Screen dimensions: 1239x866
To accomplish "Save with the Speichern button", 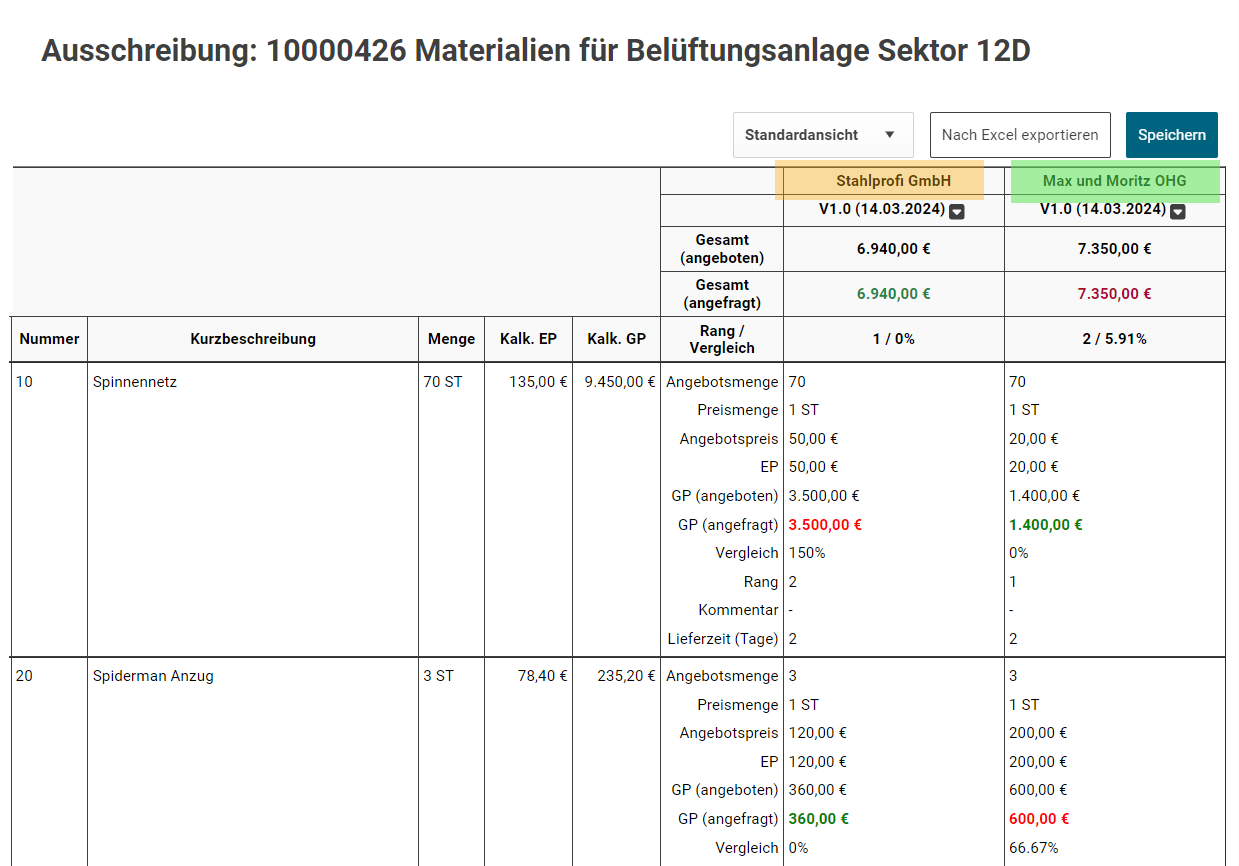I will 1171,135.
